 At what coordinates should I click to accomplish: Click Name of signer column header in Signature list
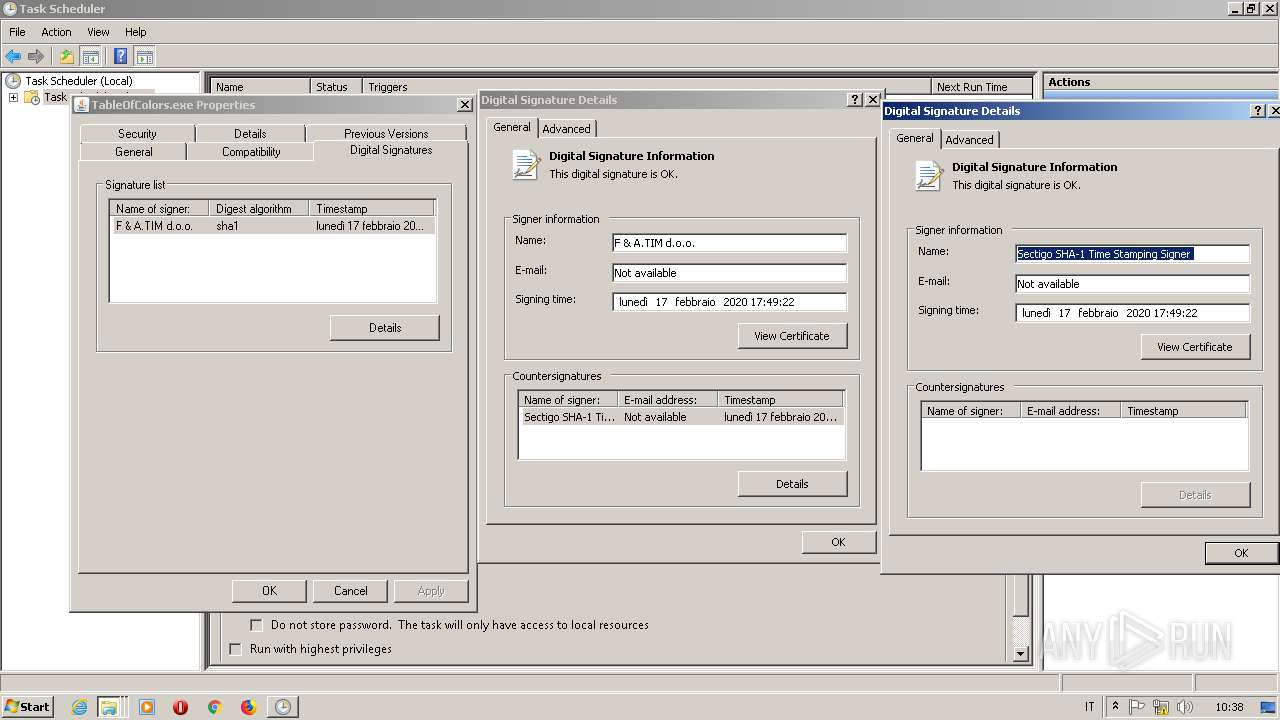point(160,209)
